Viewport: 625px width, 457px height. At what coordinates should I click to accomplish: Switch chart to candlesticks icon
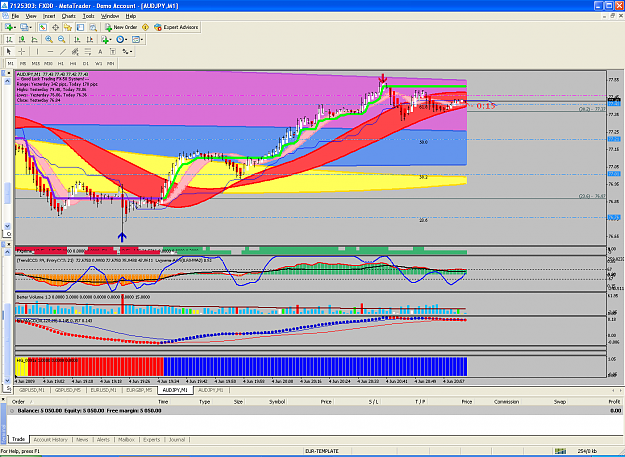click(22, 39)
